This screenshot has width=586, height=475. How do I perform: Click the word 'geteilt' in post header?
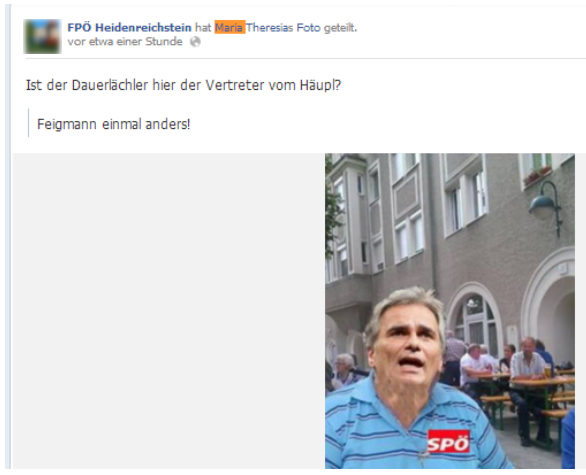(x=340, y=28)
